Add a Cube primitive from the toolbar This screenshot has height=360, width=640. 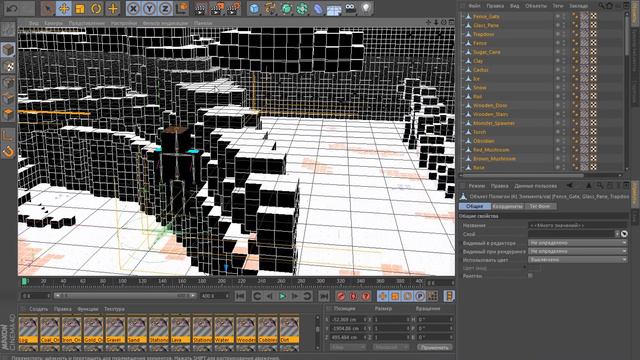(254, 9)
